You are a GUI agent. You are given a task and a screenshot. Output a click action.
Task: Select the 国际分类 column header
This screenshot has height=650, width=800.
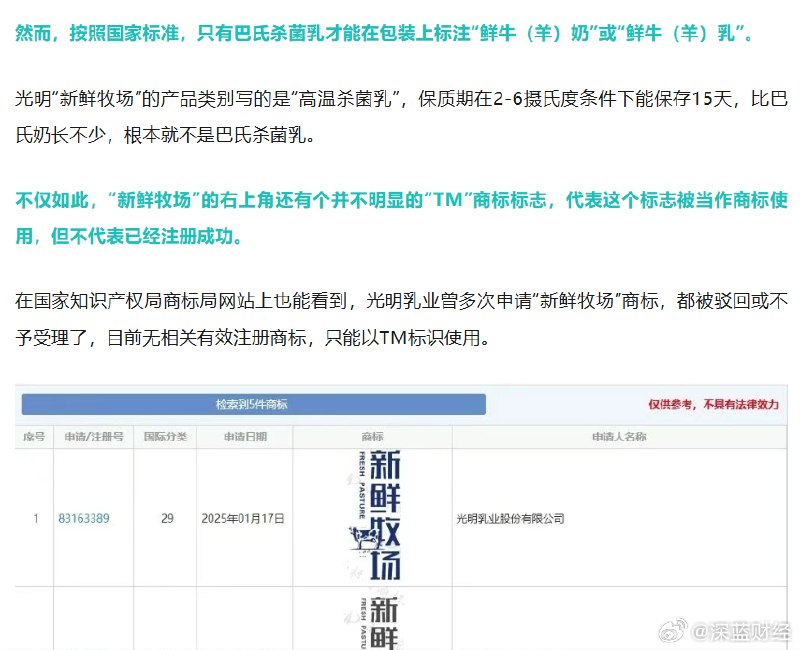[x=165, y=437]
